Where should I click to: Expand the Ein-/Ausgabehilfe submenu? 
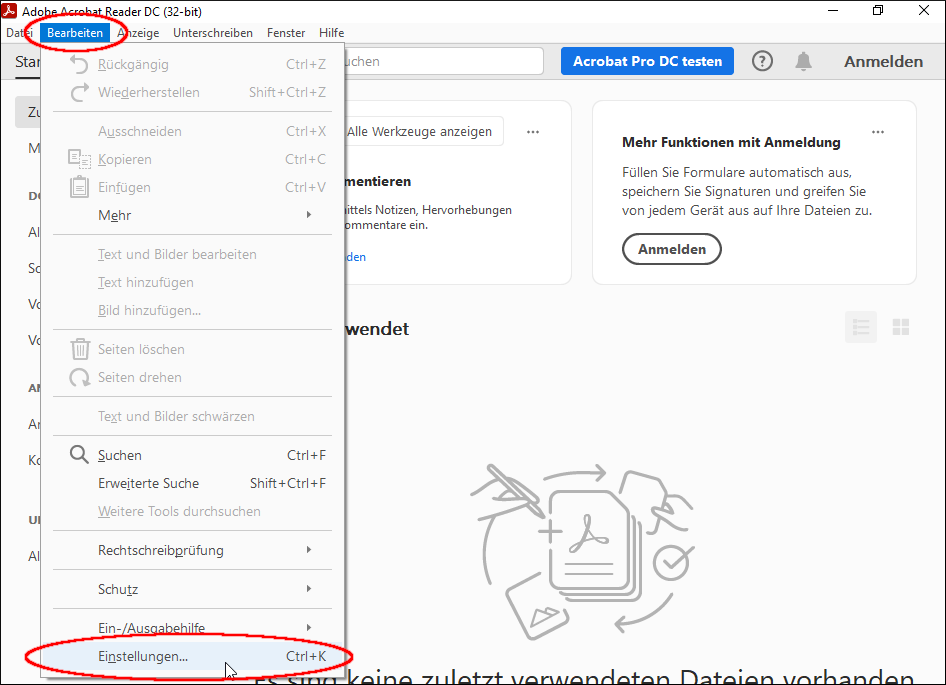point(193,628)
